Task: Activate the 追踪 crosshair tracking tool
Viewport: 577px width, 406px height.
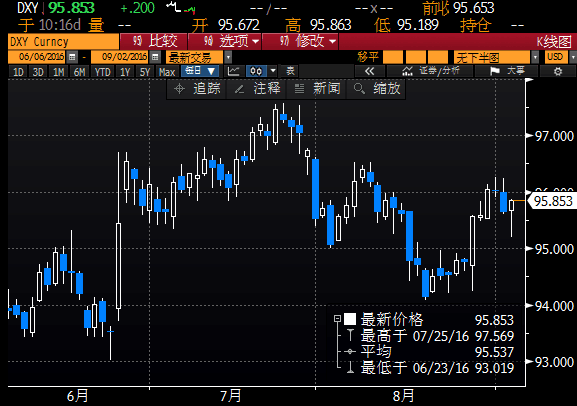Action: pos(196,89)
